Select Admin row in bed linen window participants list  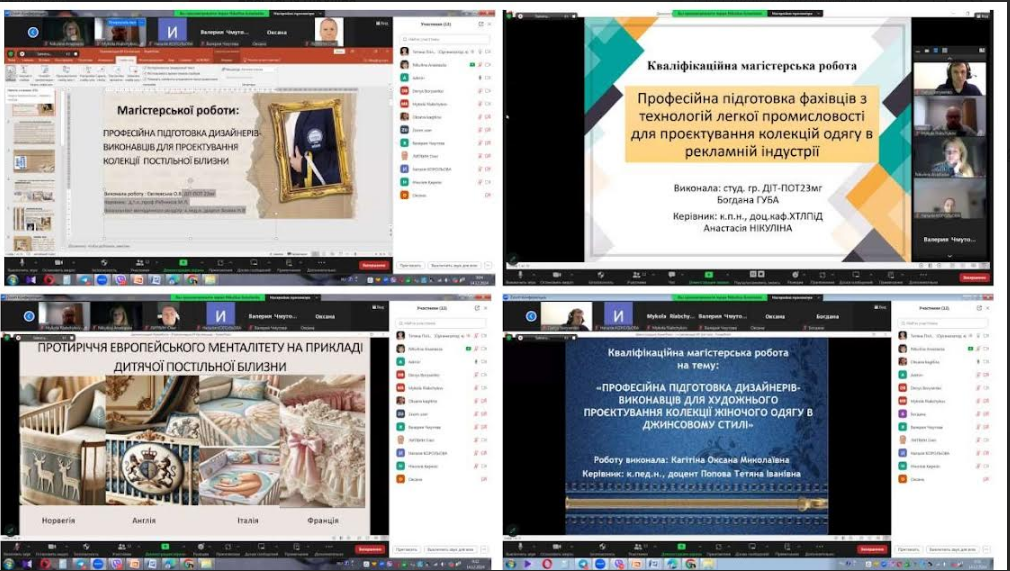pyautogui.click(x=444, y=78)
